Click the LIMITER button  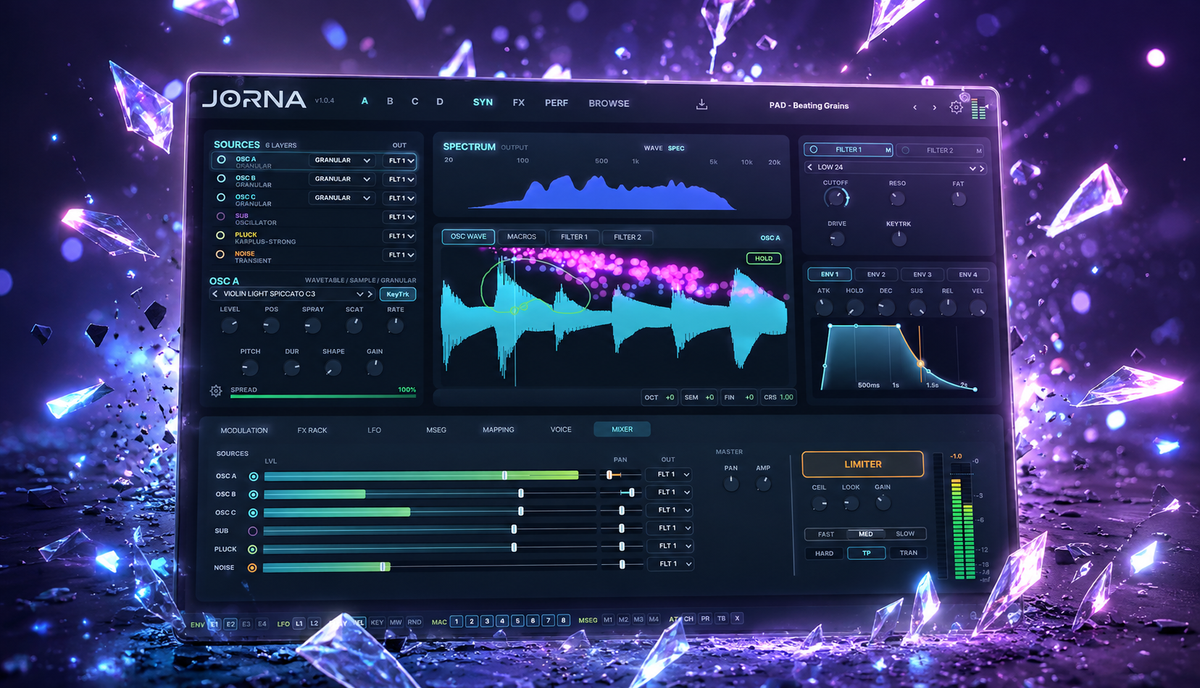[x=862, y=464]
